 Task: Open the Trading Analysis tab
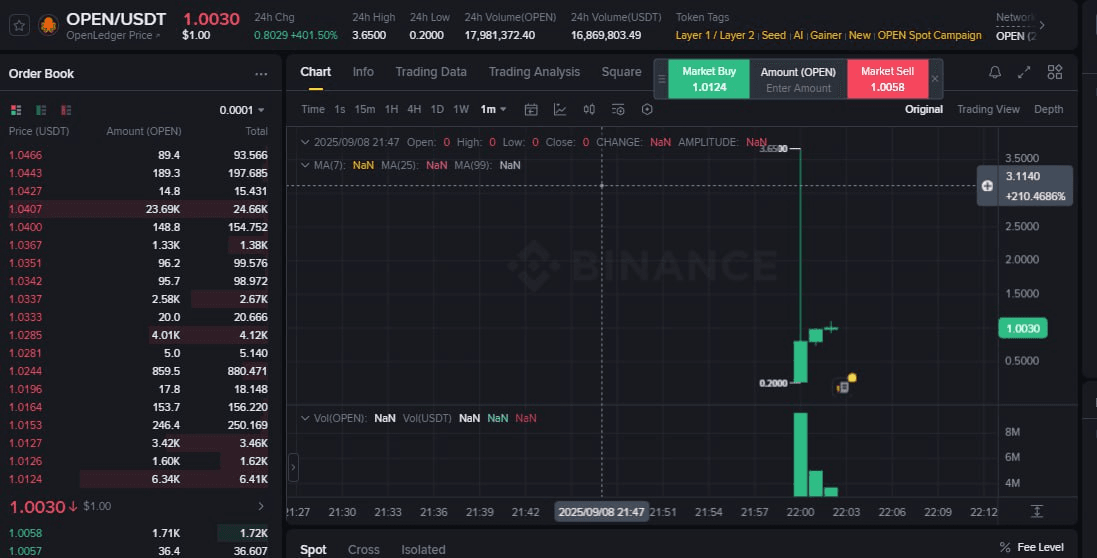(535, 72)
